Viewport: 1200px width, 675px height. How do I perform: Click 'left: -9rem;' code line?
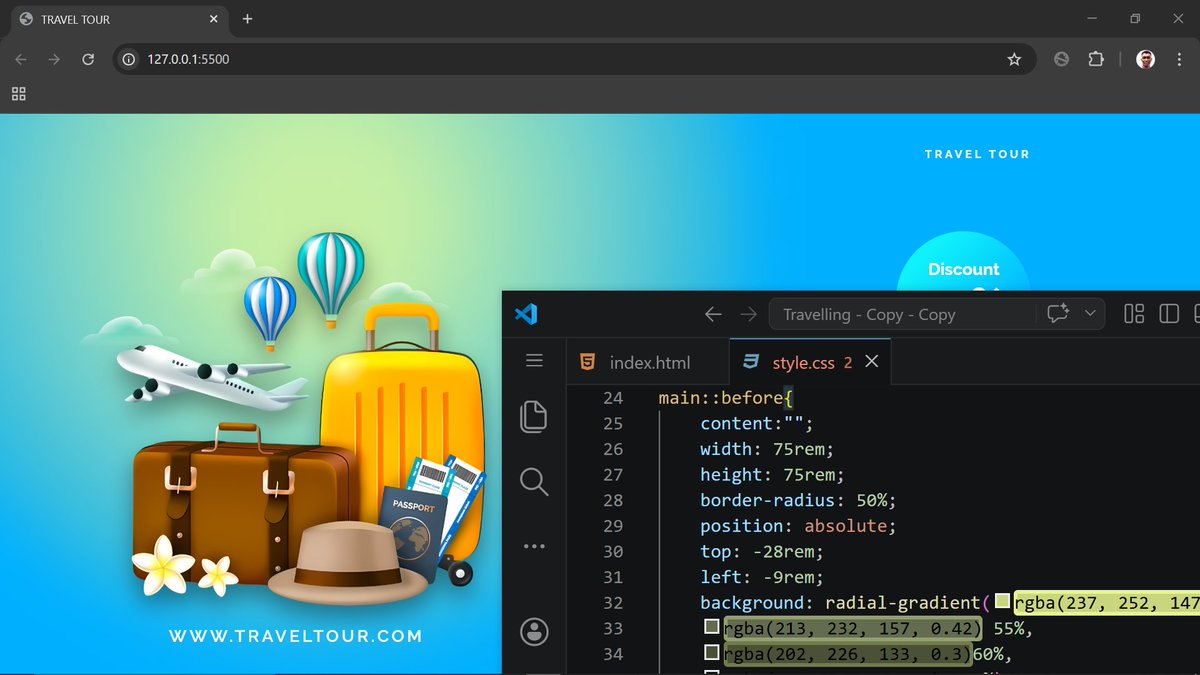(762, 577)
